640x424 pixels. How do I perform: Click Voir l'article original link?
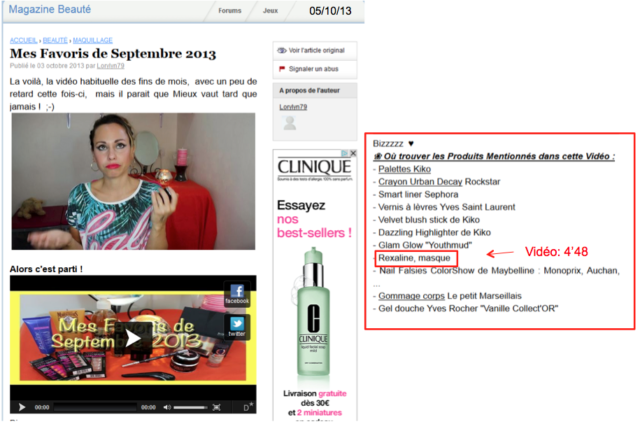[316, 51]
